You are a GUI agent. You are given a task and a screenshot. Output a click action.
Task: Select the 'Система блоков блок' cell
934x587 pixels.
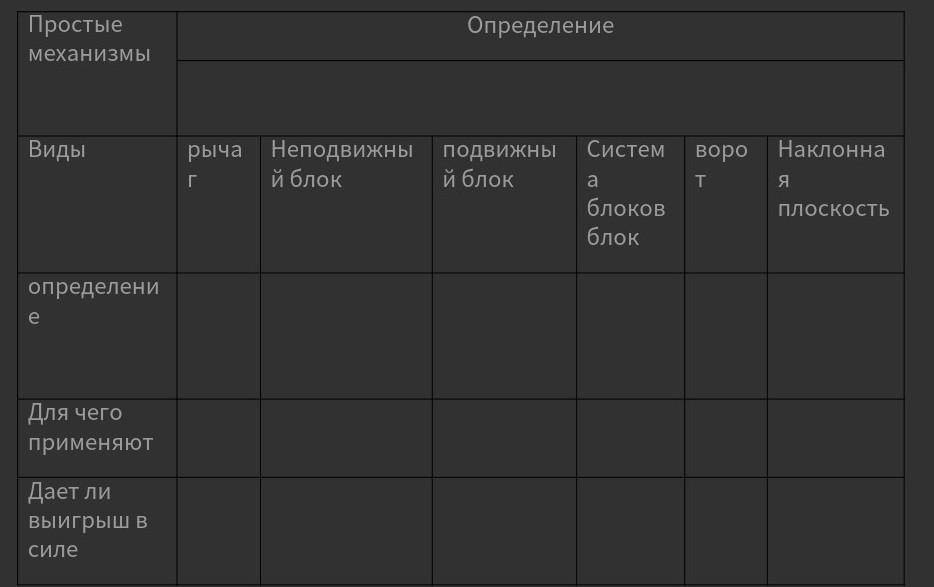click(631, 204)
